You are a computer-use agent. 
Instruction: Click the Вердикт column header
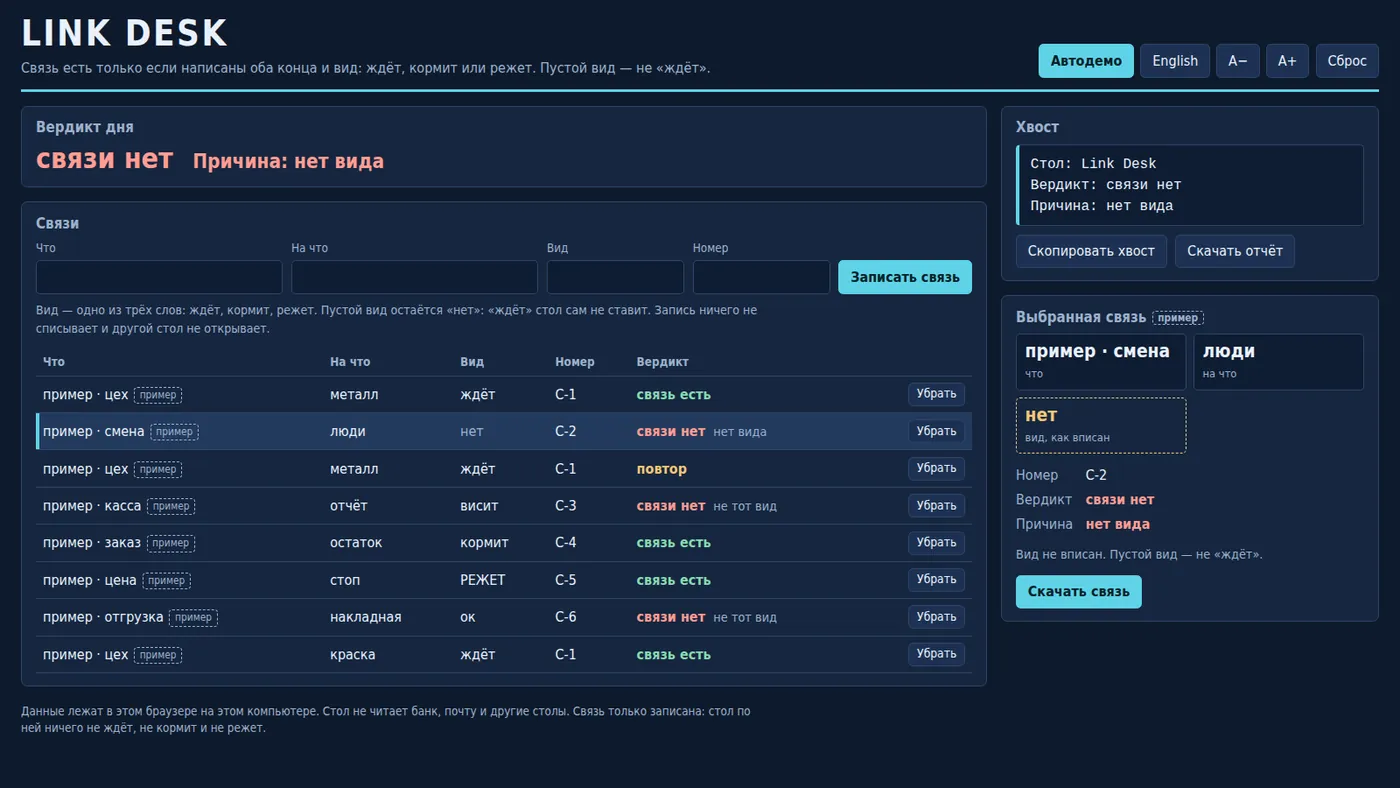coord(663,362)
